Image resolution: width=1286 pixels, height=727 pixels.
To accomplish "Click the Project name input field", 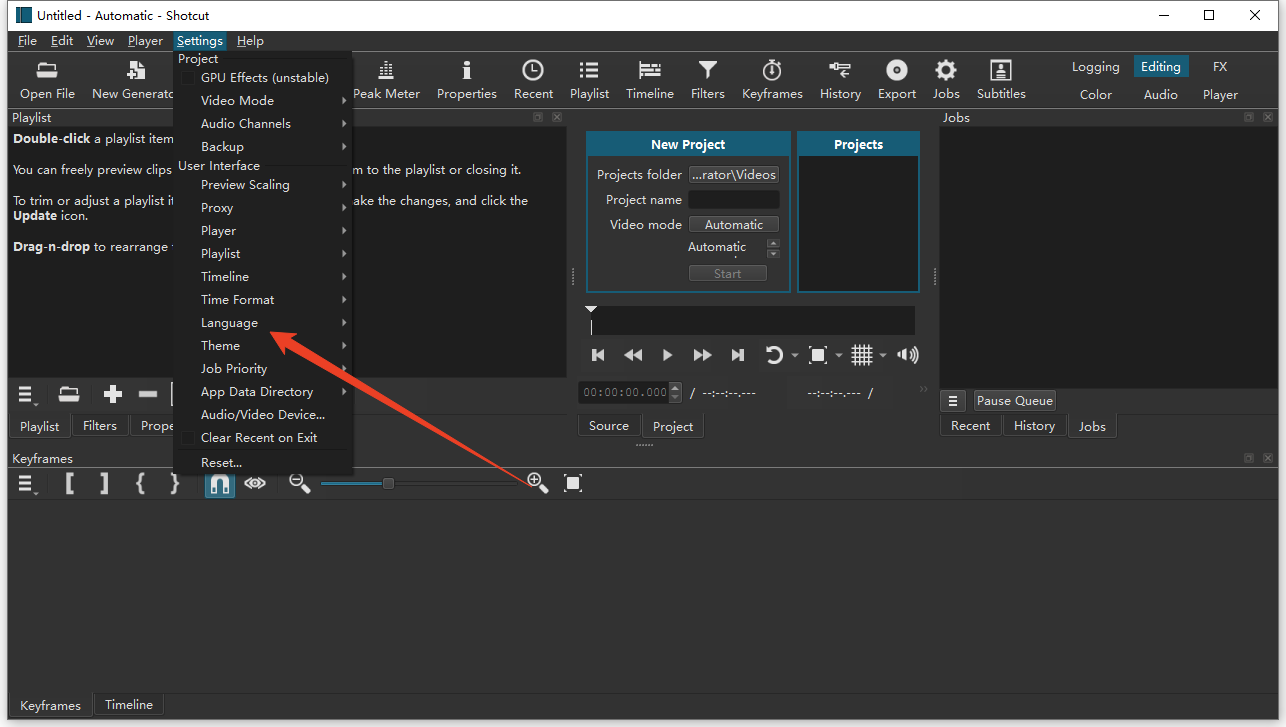I will pyautogui.click(x=734, y=199).
